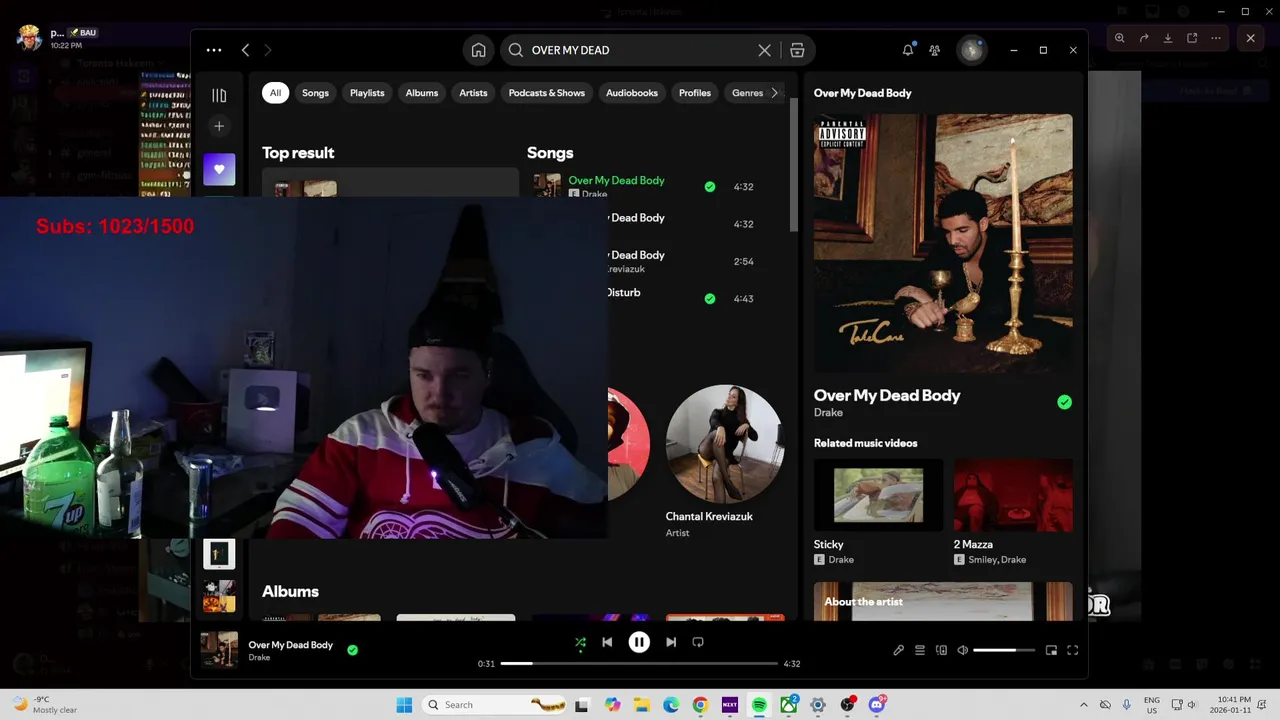1280x720 pixels.
Task: Open the Liked Songs purple heart tile
Action: click(219, 169)
